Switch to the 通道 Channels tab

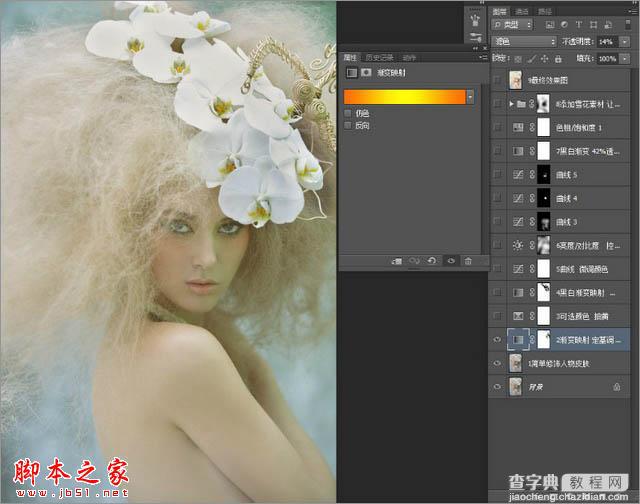click(522, 11)
